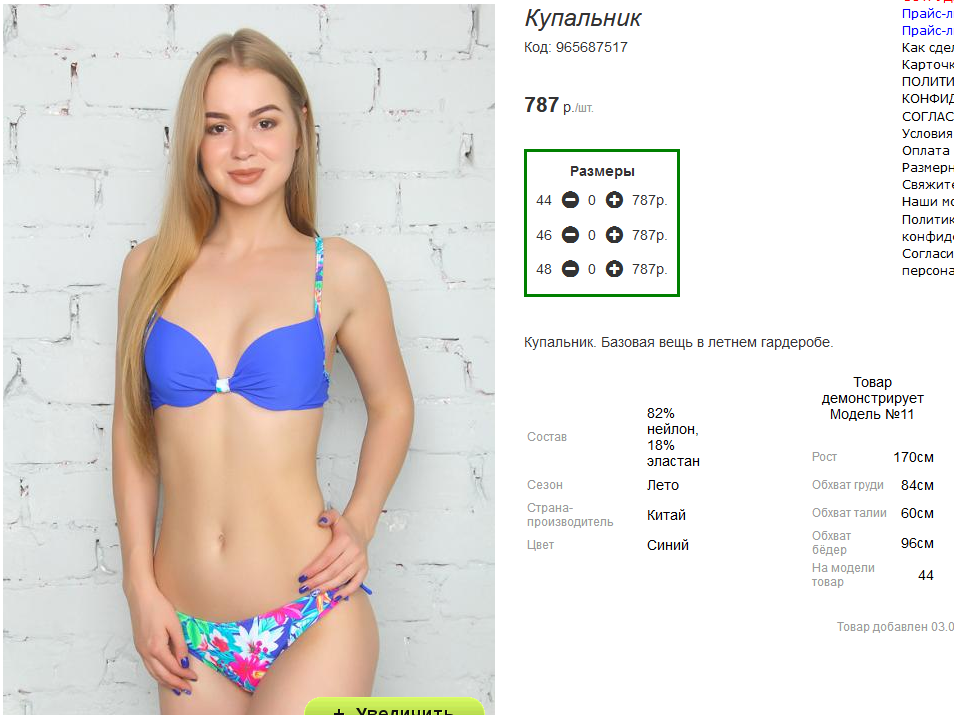954x715 pixels.
Task: Open the Условия sidebar link
Action: (927, 133)
